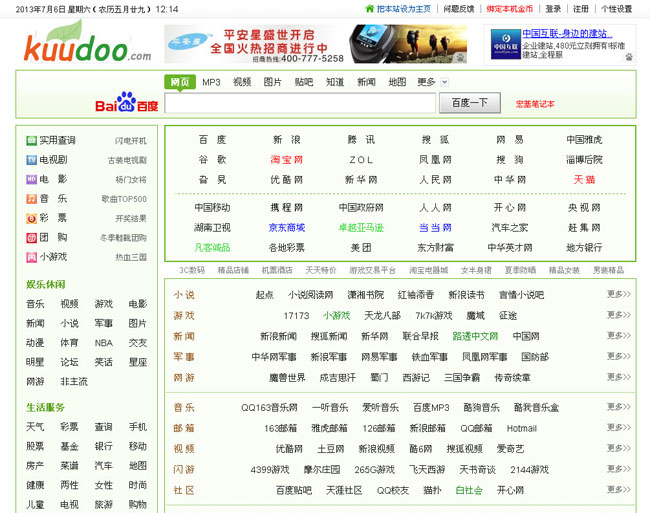
Task: Open the 3C数码 category link
Action: click(x=192, y=270)
